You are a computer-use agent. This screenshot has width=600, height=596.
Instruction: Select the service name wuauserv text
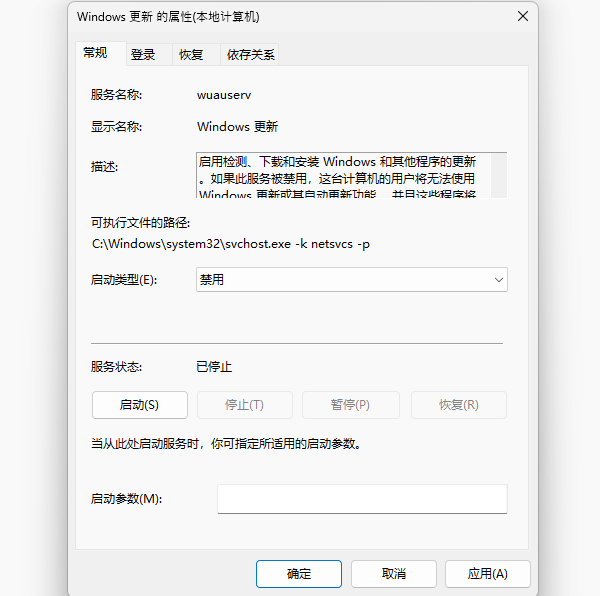(x=224, y=95)
